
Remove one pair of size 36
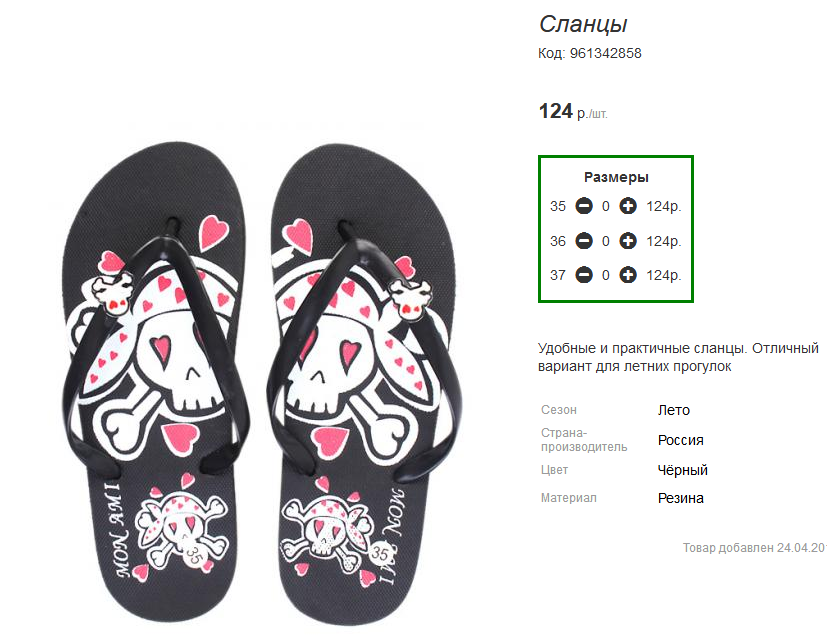tap(584, 241)
